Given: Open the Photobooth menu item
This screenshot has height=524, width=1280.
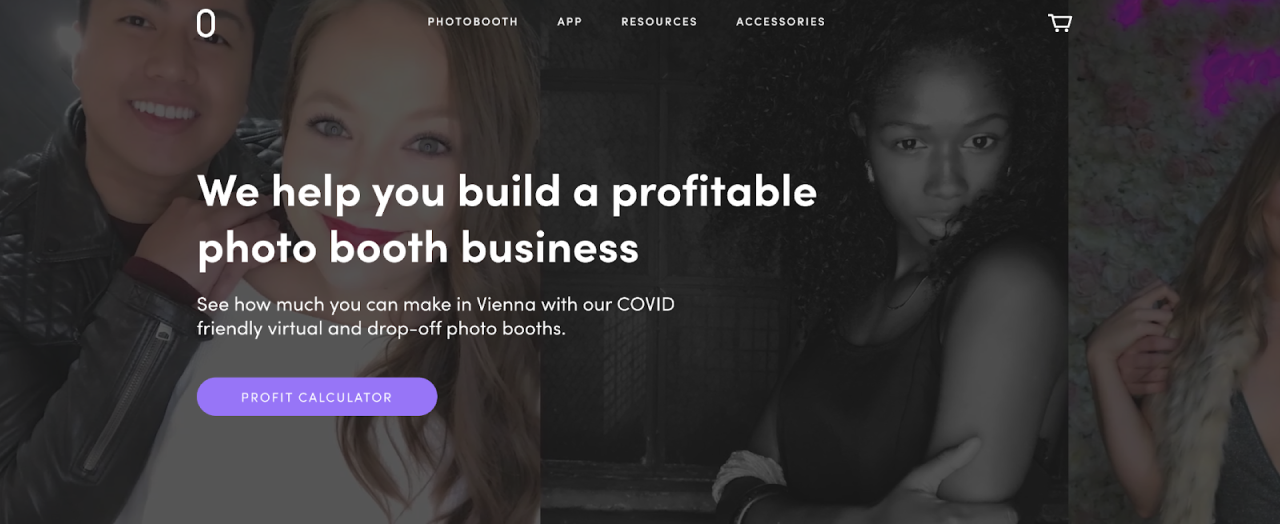Looking at the screenshot, I should point(473,22).
